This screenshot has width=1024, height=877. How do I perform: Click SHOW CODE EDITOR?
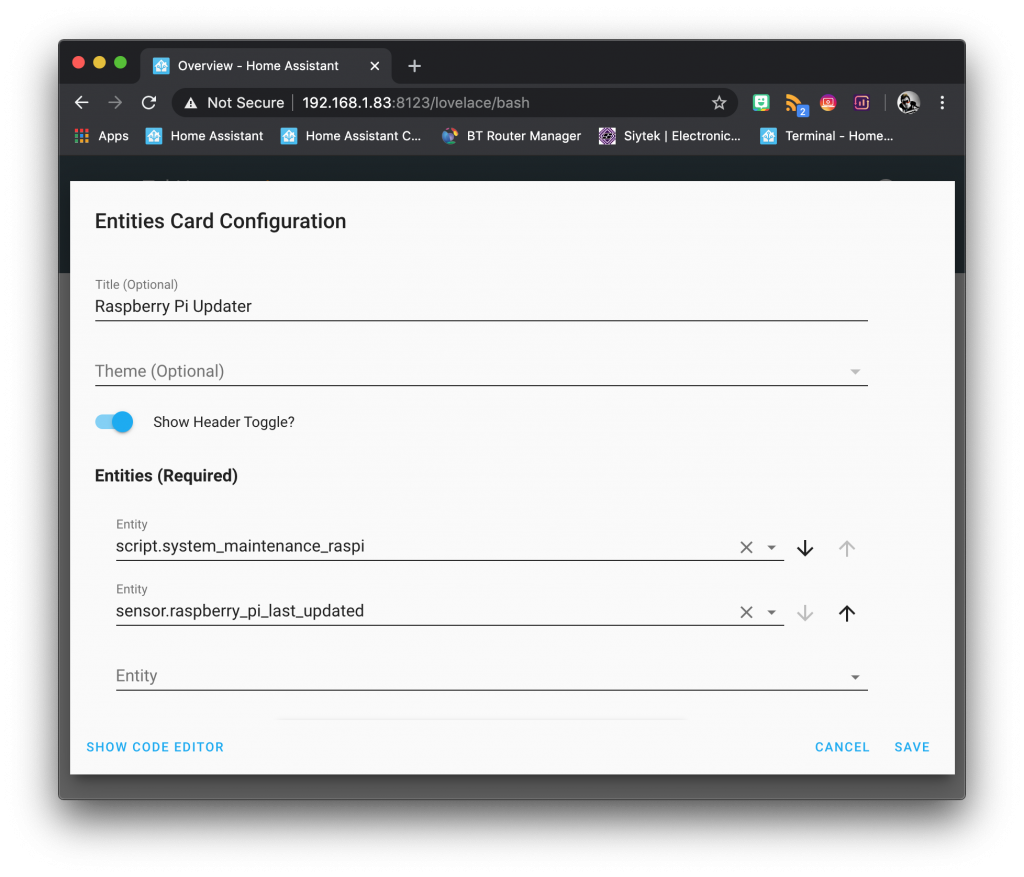[155, 747]
